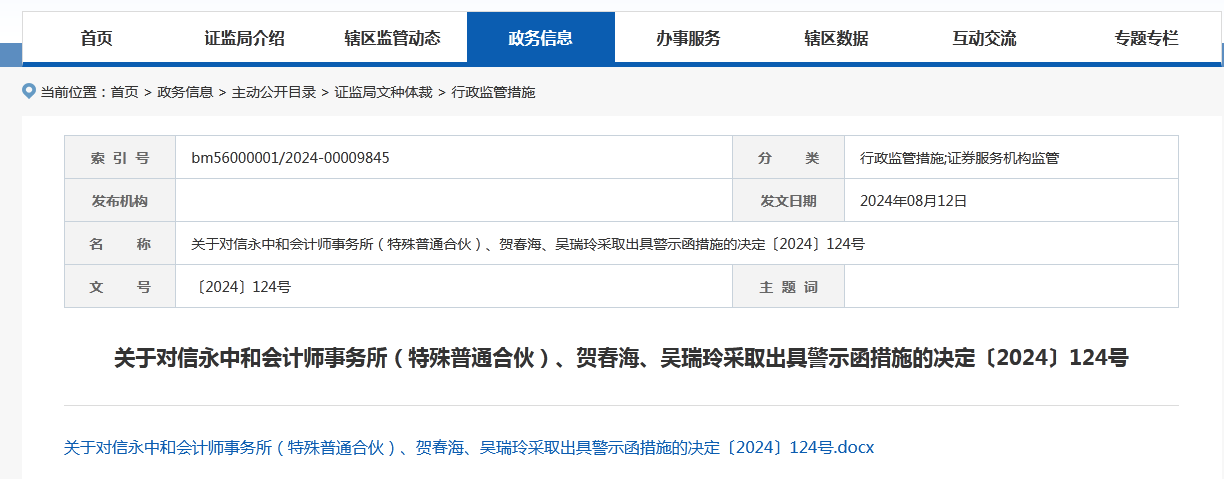Click the location pin icon before 当前位置
1224x479 pixels.
click(29, 91)
